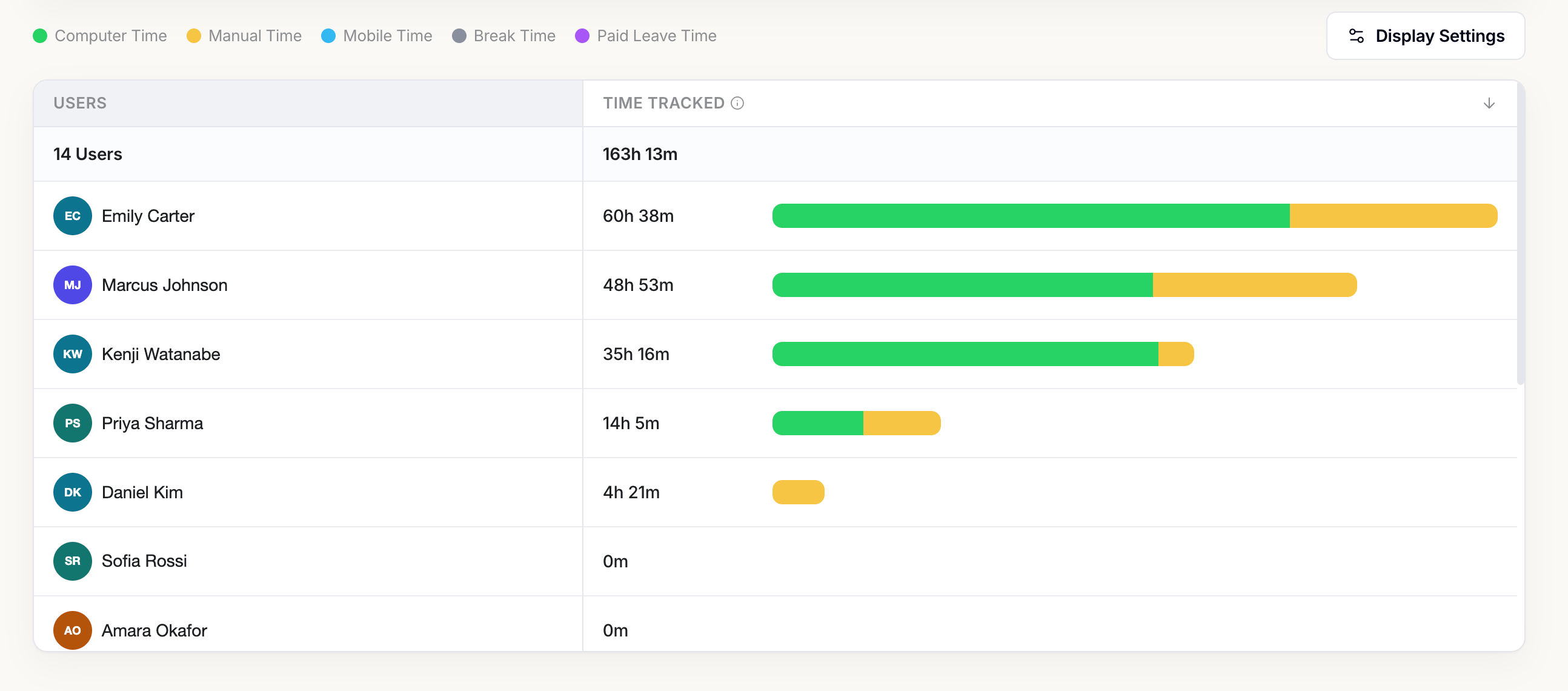
Task: Click Daniel Kim's DK avatar
Action: pos(73,492)
